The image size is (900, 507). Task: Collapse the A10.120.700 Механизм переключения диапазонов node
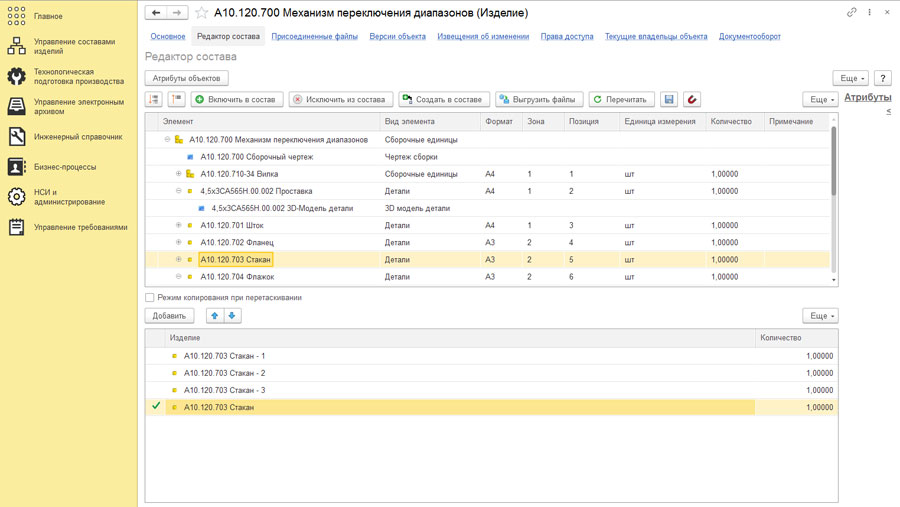pos(168,140)
